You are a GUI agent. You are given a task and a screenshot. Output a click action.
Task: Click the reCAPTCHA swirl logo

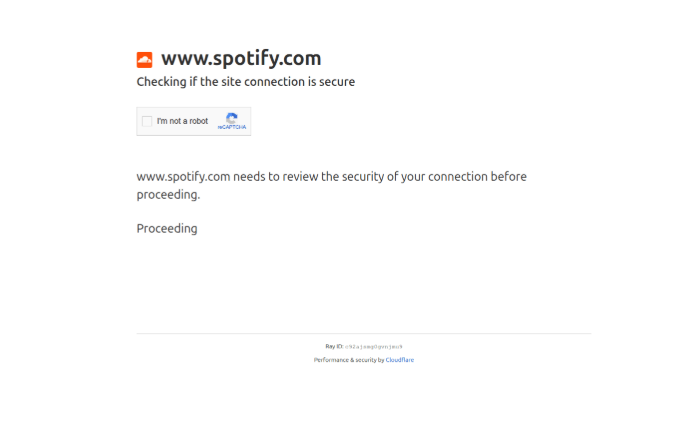click(x=232, y=118)
